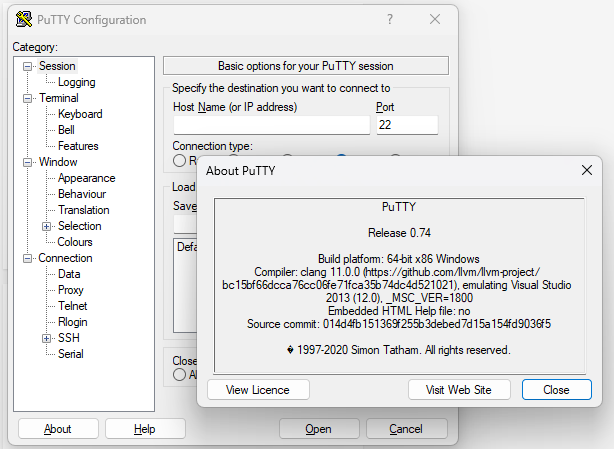
Task: Click the Close button in About PuTTY
Action: (556, 390)
